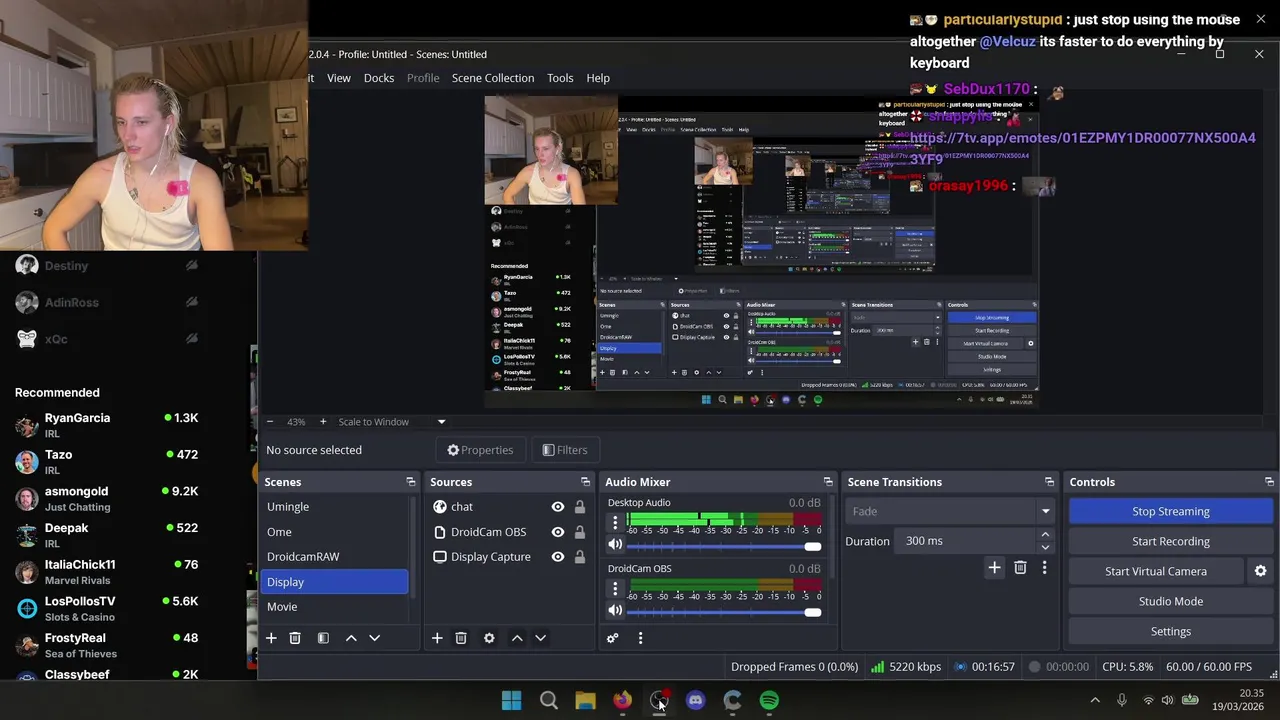Mute Desktop Audio speaker icon

pyautogui.click(x=615, y=545)
